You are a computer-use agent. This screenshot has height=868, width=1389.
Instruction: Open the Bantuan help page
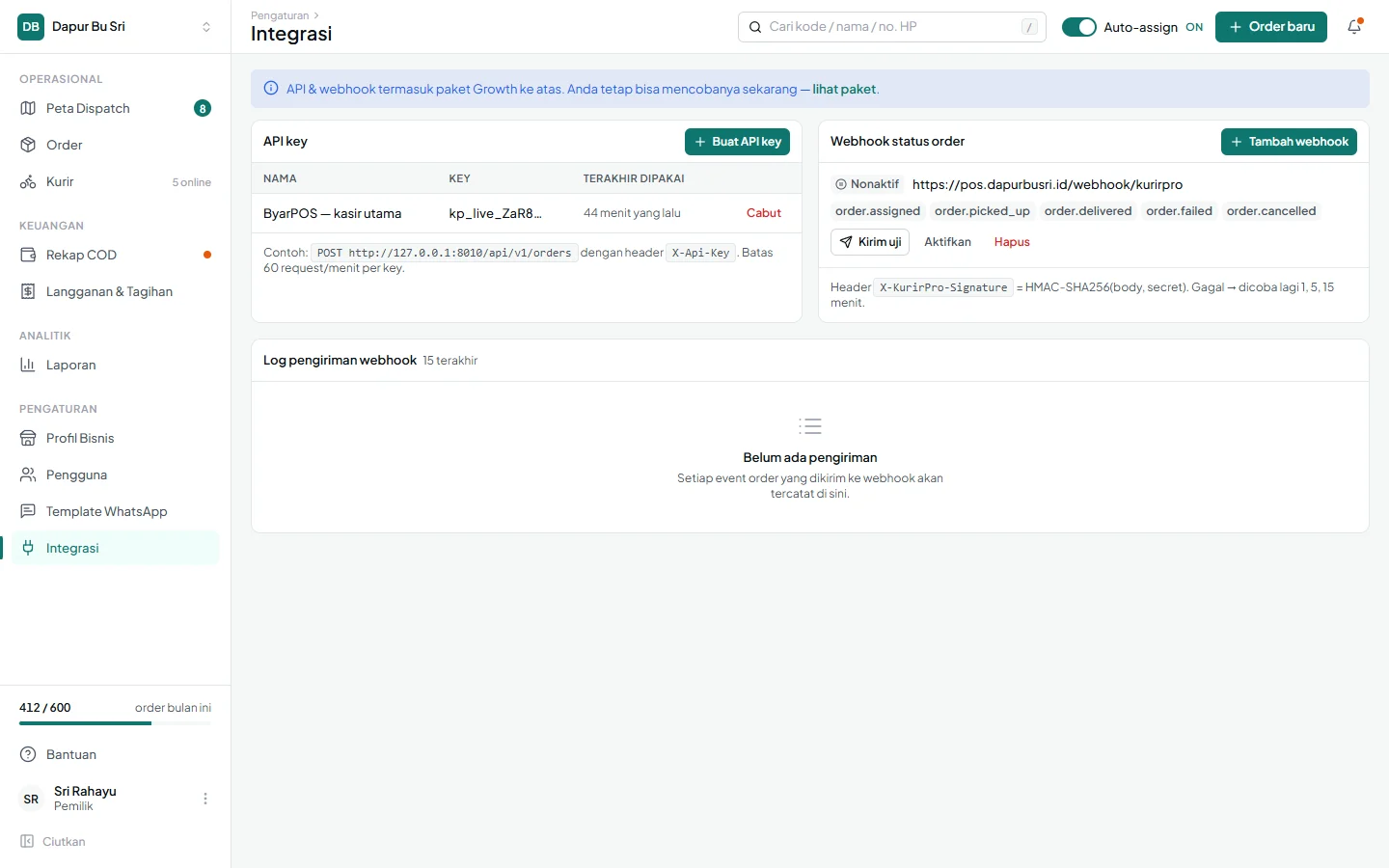[116, 754]
